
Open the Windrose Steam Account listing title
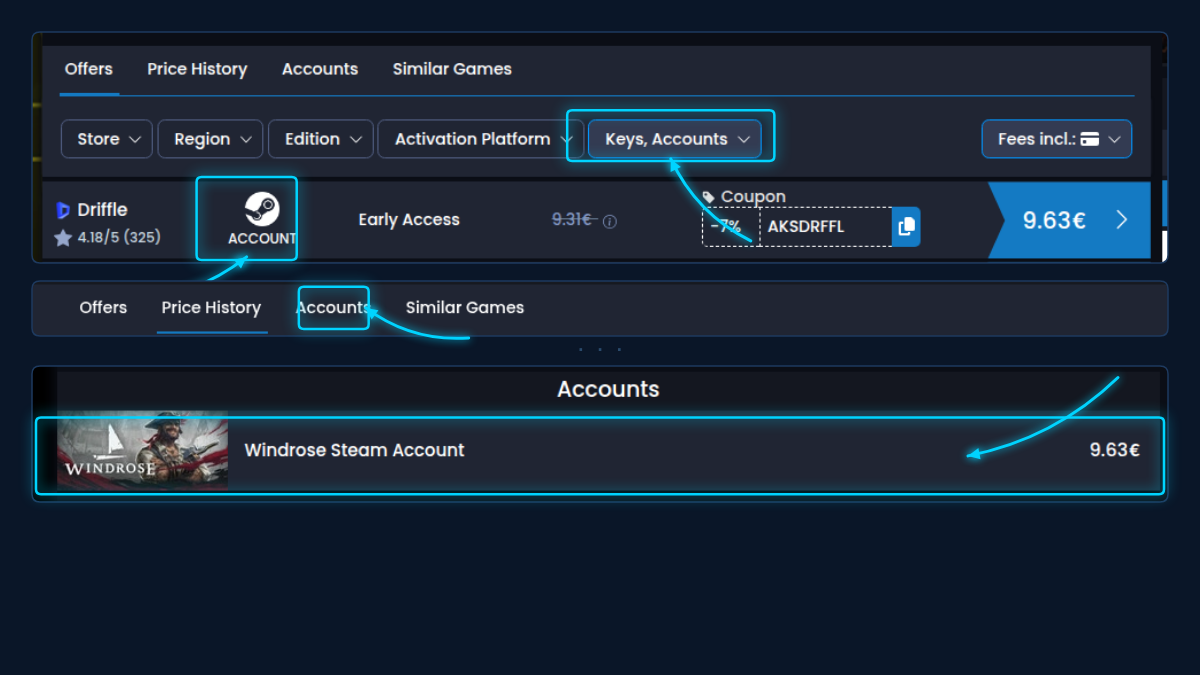point(354,450)
